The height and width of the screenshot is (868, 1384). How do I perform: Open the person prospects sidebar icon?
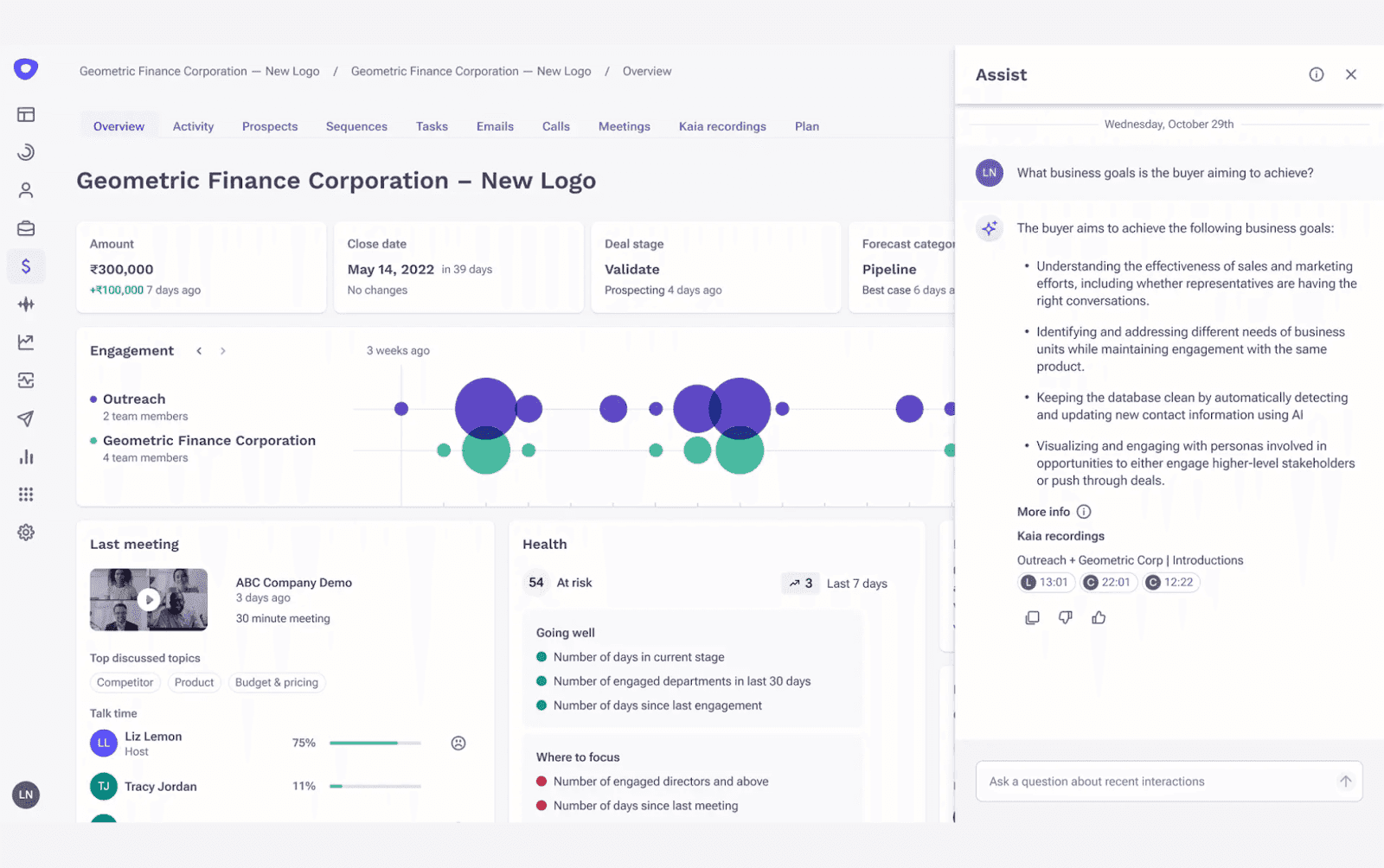[26, 190]
